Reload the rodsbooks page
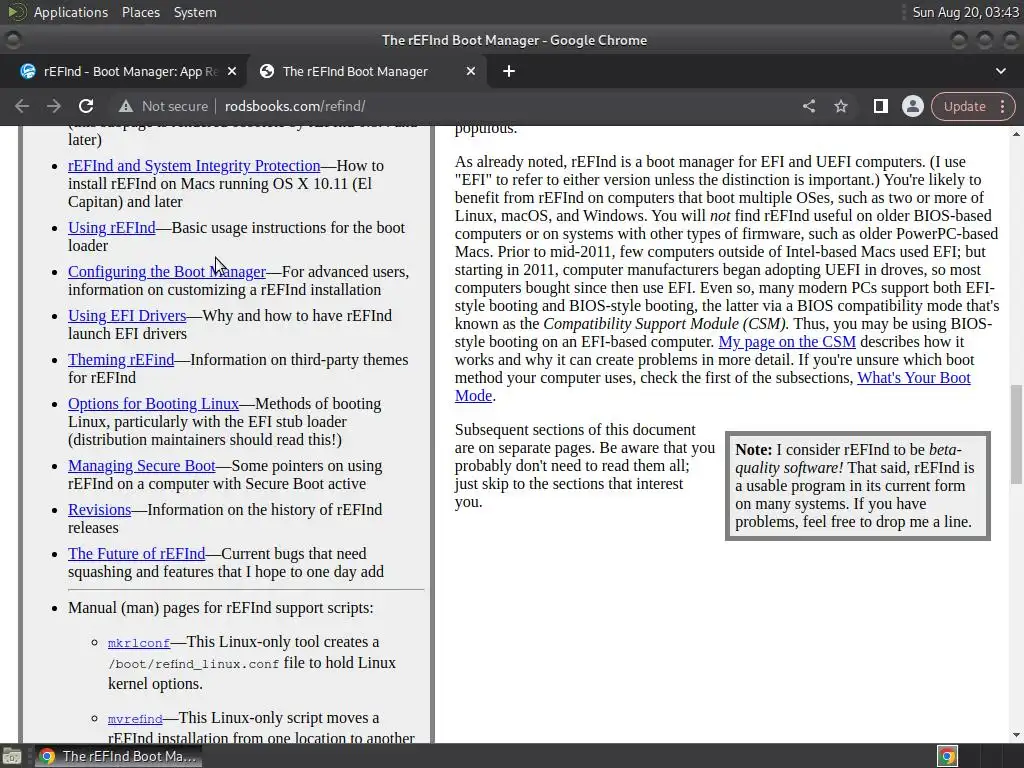The height and width of the screenshot is (768, 1024). [86, 106]
